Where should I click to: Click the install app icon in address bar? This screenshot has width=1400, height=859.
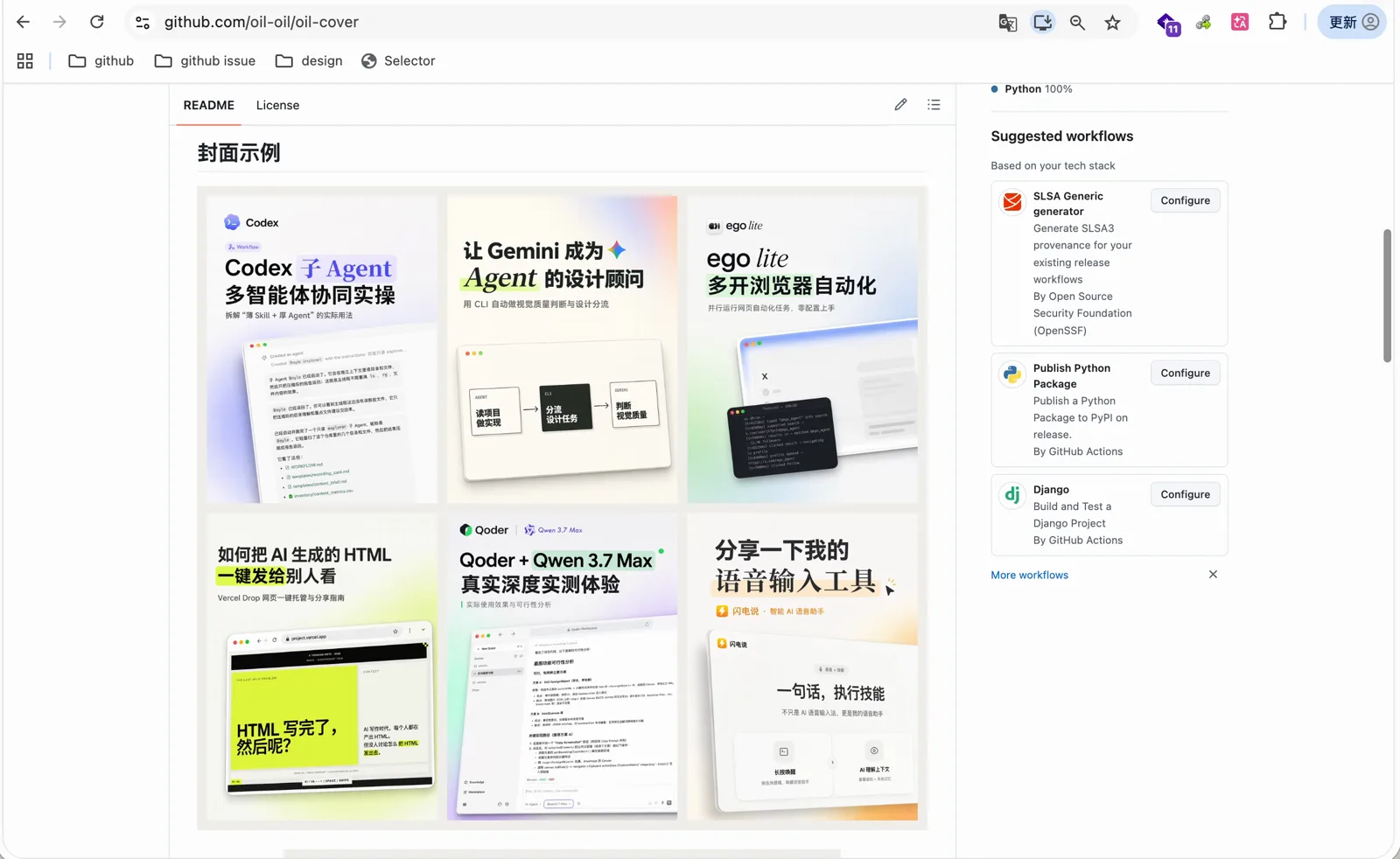pos(1042,22)
